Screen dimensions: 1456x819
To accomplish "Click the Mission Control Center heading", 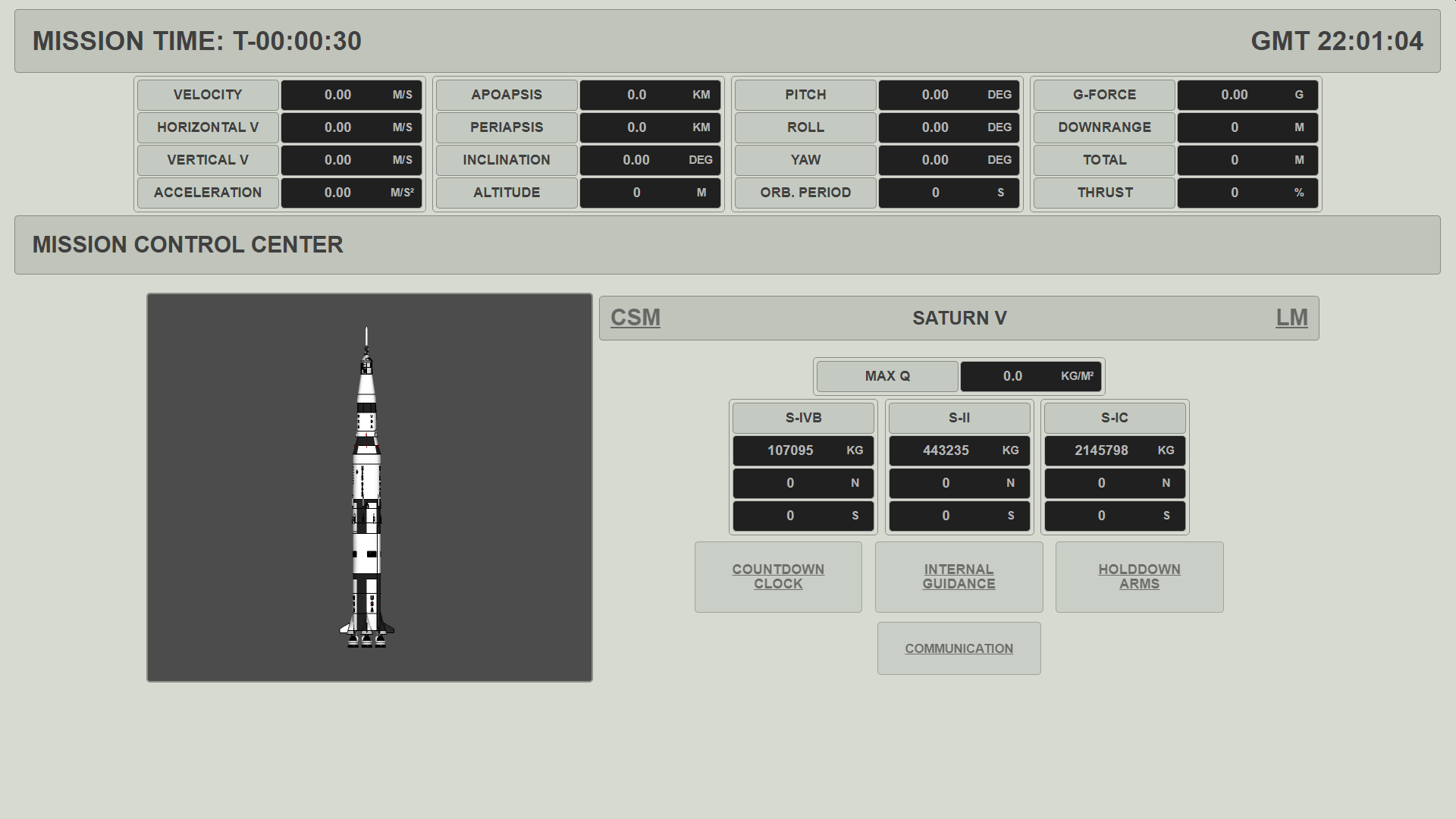I will pyautogui.click(x=188, y=245).
